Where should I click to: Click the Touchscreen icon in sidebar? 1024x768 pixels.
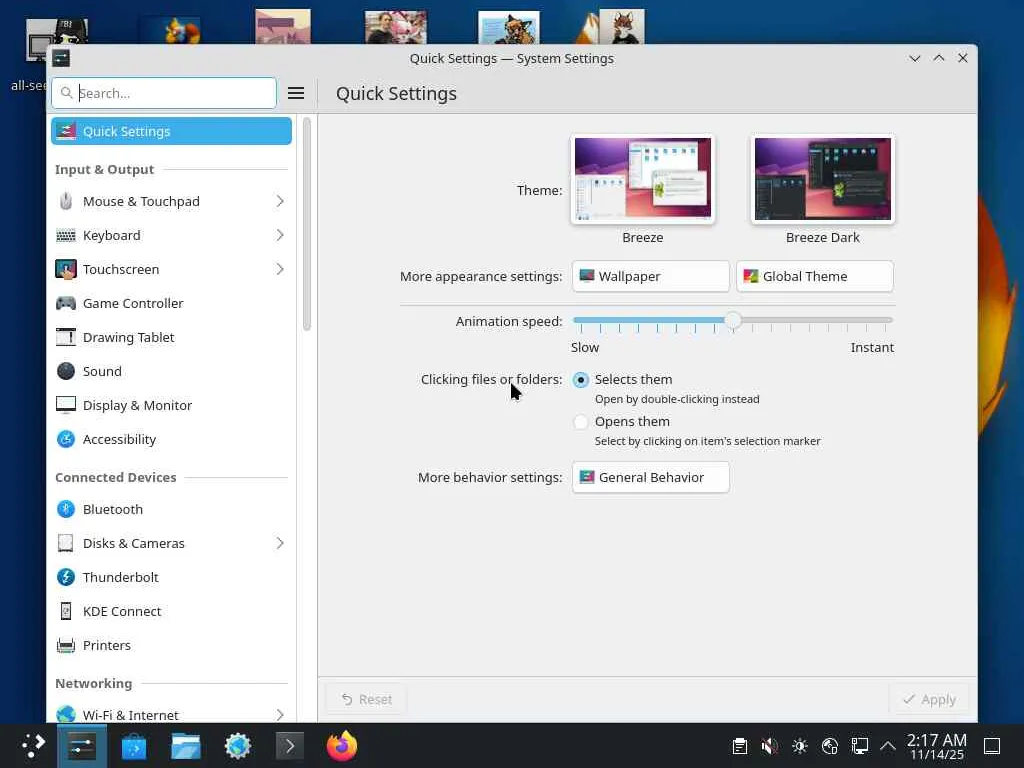tap(65, 269)
